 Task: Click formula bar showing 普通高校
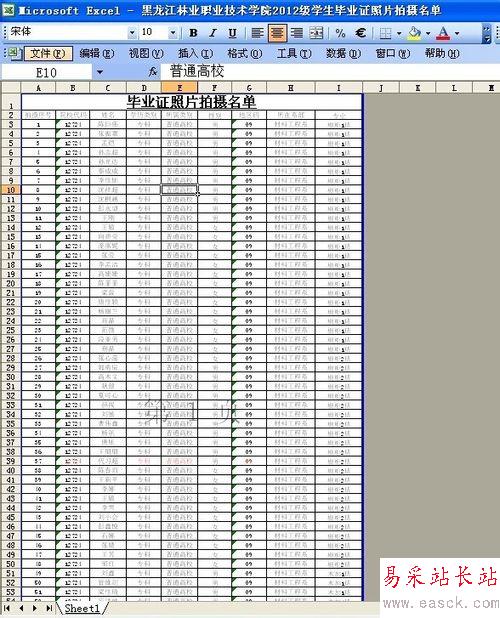click(330, 72)
